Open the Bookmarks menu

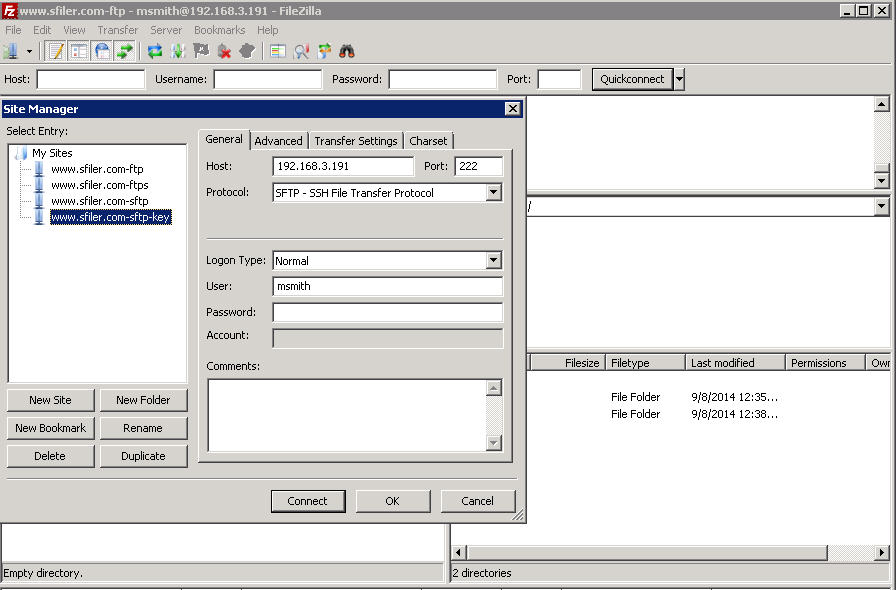(x=219, y=30)
